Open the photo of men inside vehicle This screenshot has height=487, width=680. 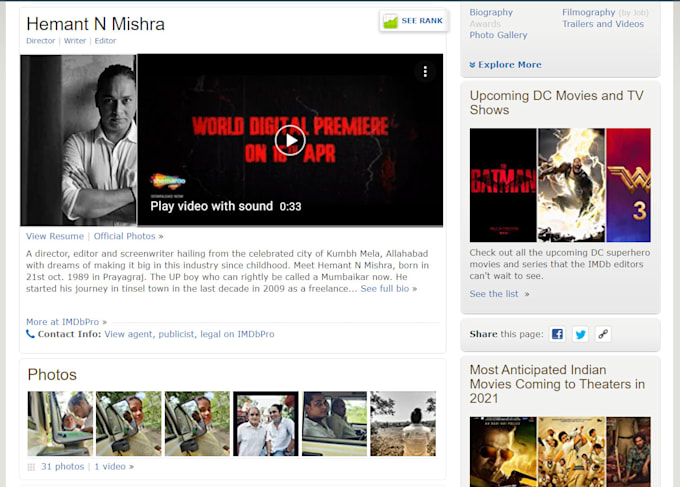pyautogui.click(x=334, y=424)
